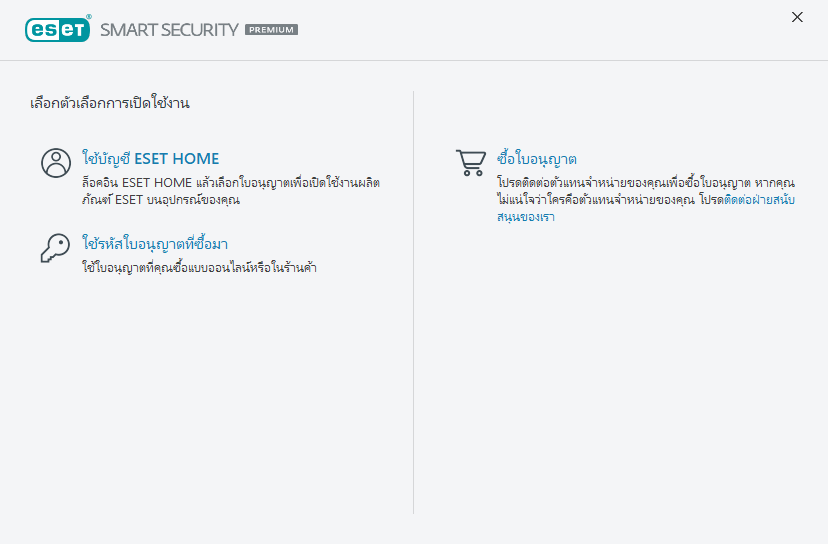
Task: Click the horizontal line under the header
Action: (x=414, y=61)
